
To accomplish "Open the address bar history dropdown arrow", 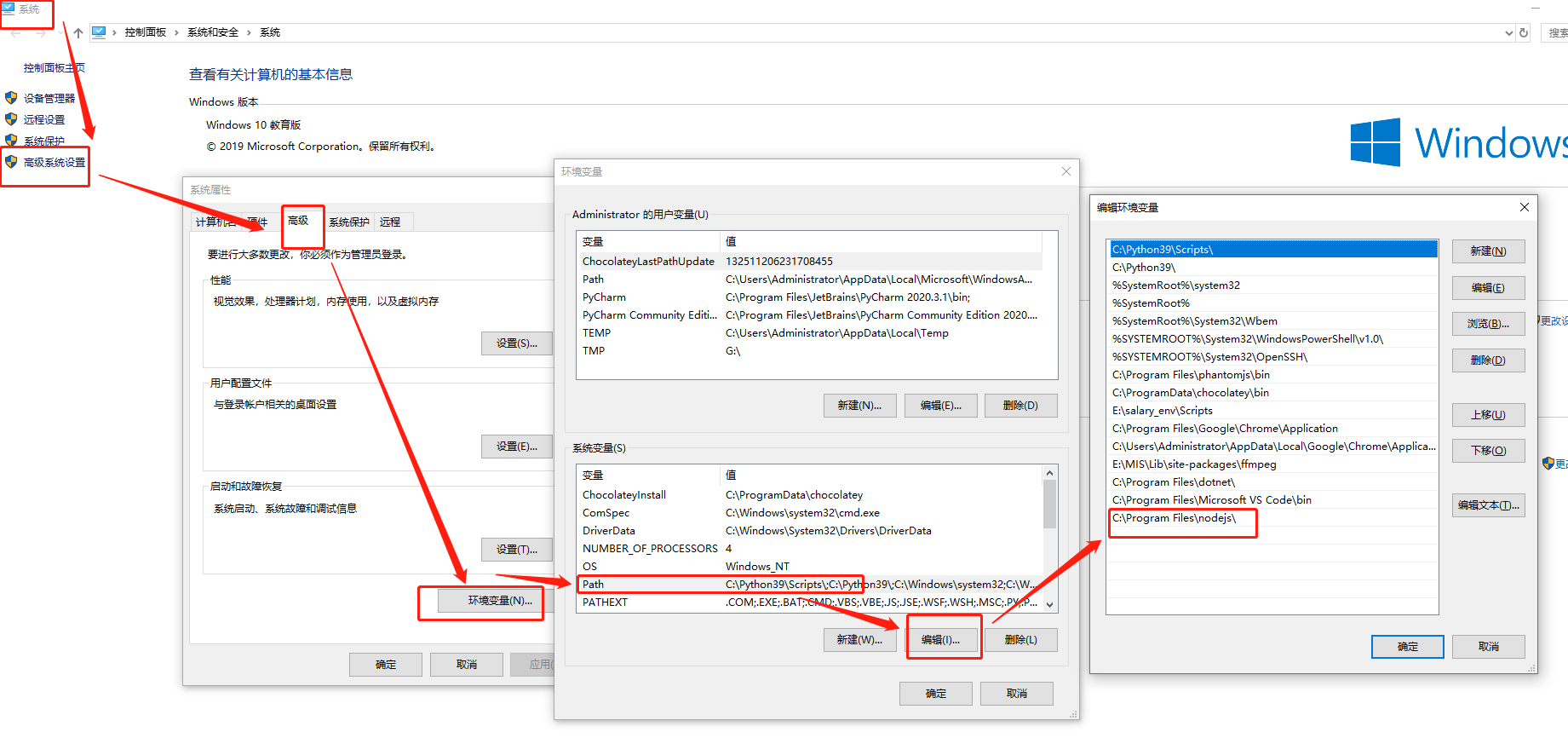I will (x=1509, y=32).
